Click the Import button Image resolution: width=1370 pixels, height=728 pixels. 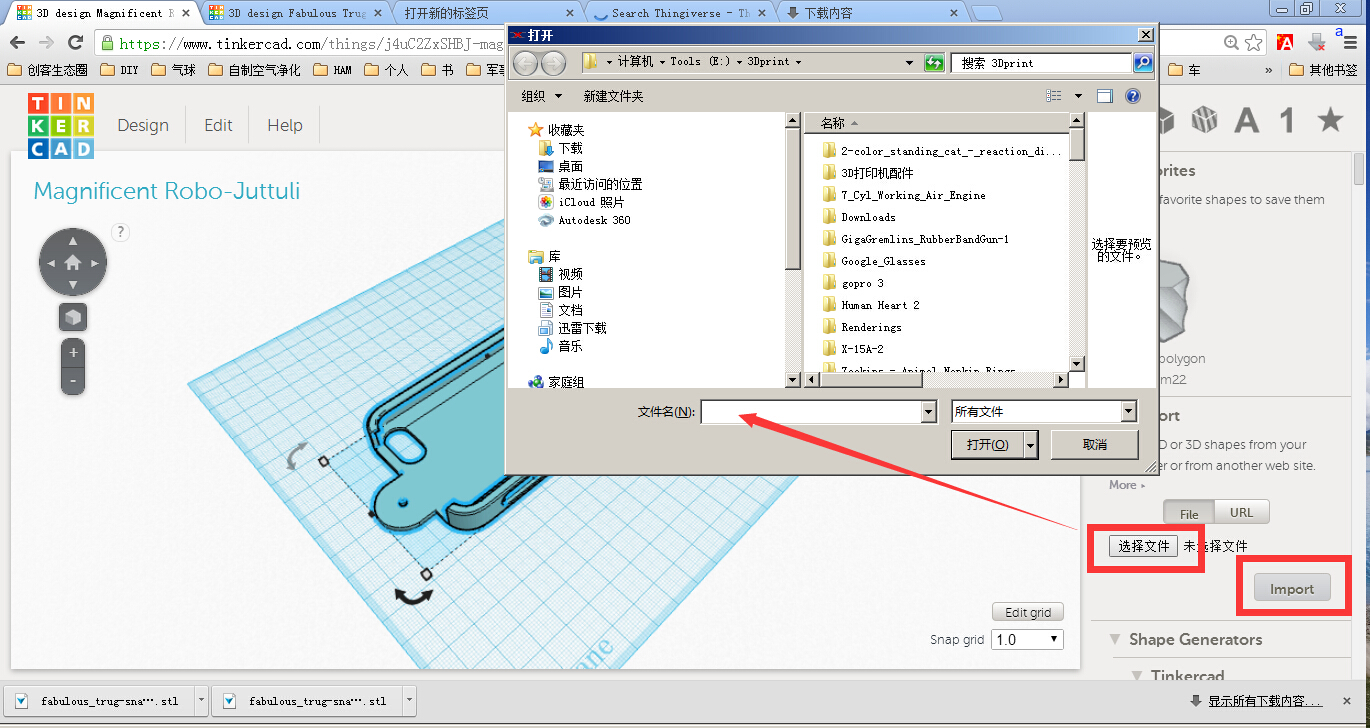(x=1292, y=588)
